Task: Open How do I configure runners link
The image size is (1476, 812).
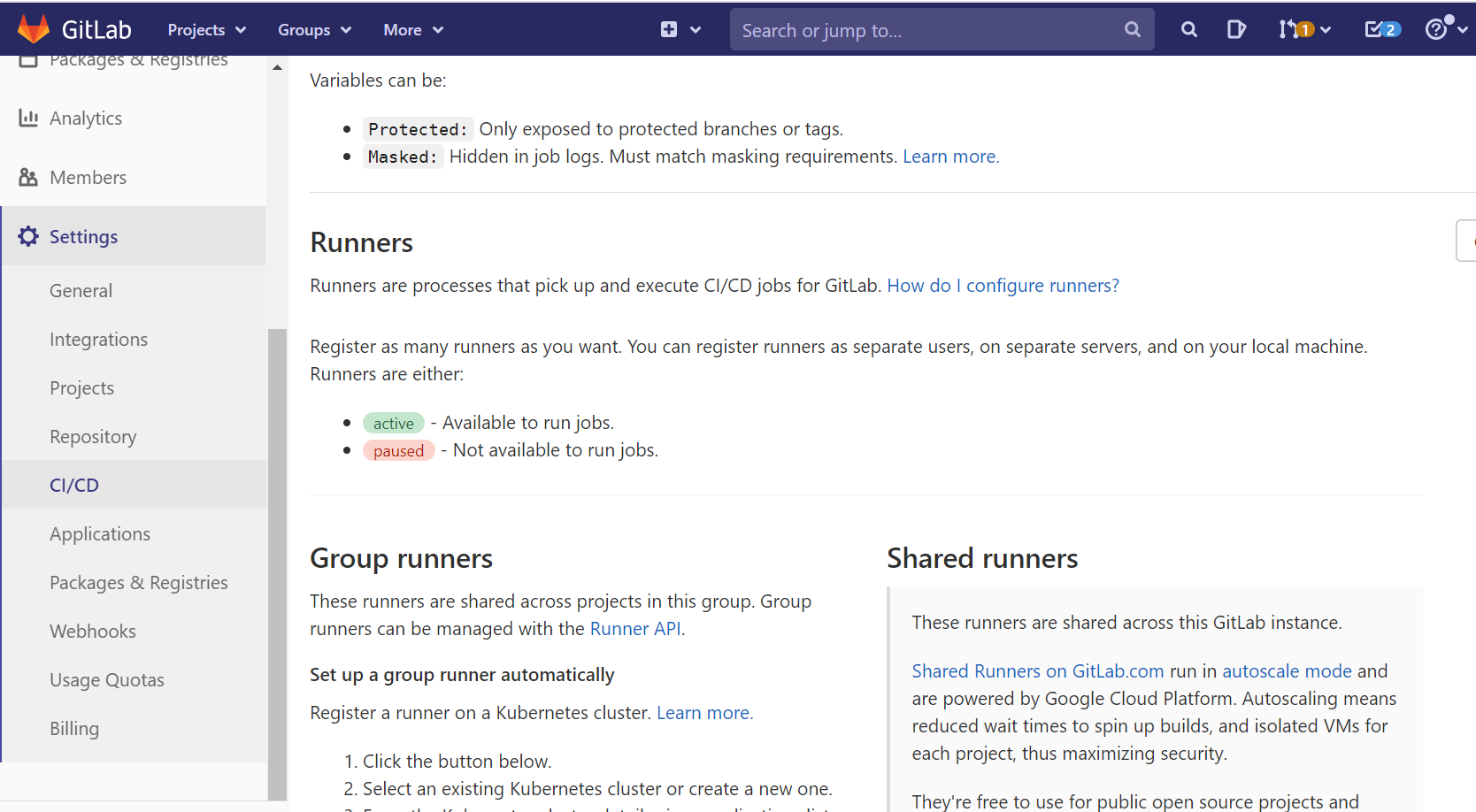Action: point(1003,286)
